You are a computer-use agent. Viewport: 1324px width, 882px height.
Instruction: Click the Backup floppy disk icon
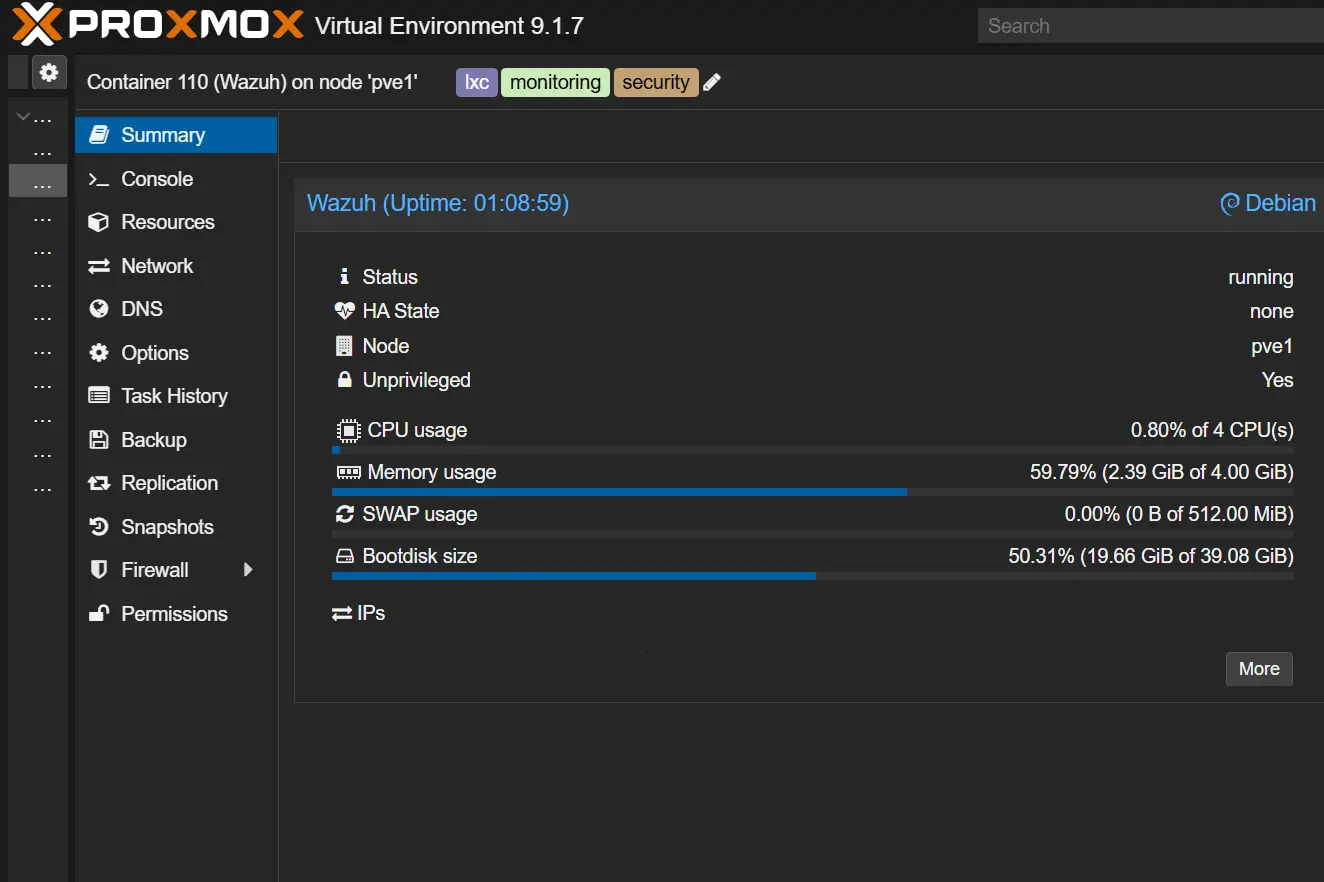98,440
